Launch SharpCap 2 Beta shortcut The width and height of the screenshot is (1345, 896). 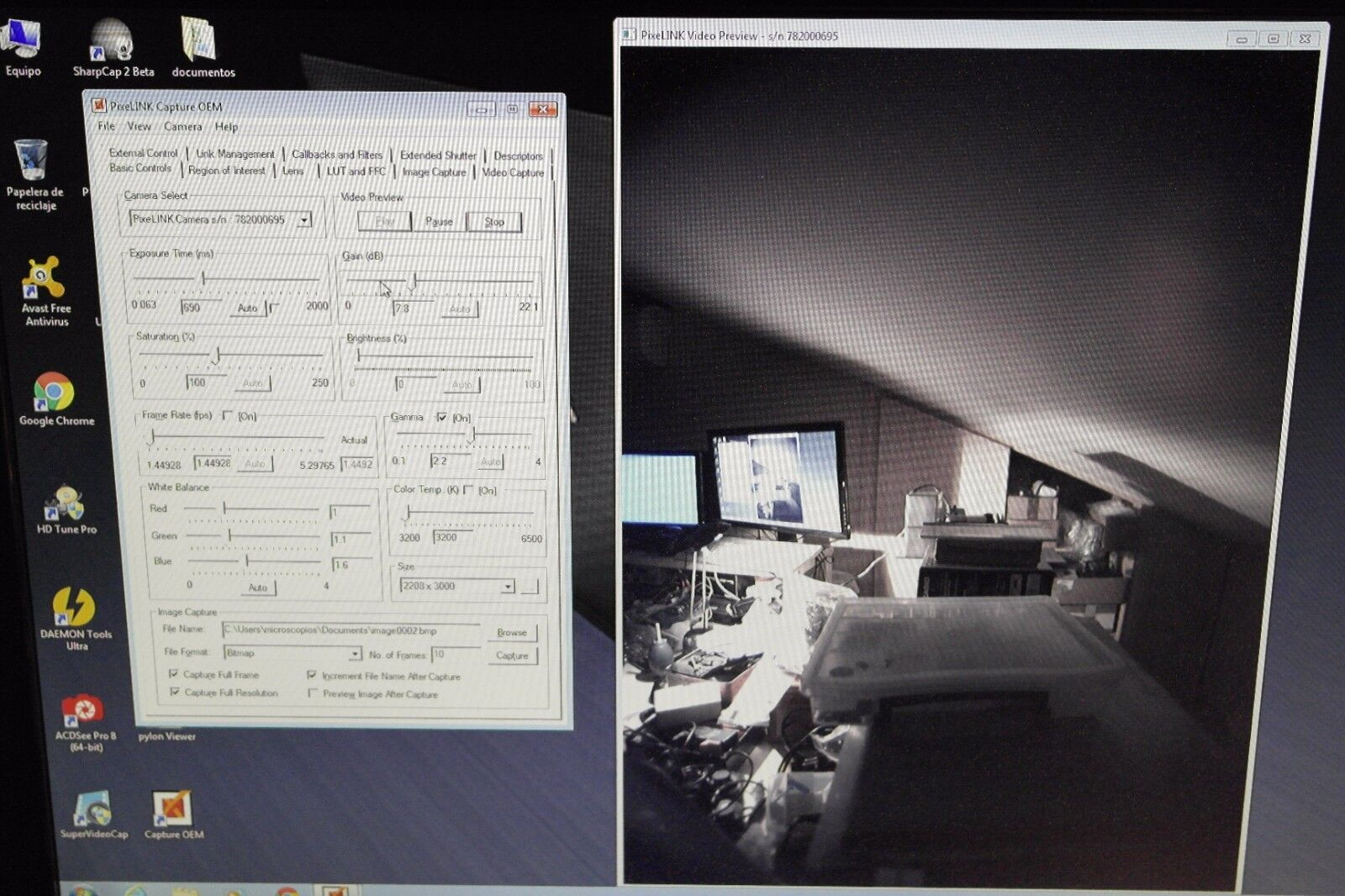click(113, 49)
